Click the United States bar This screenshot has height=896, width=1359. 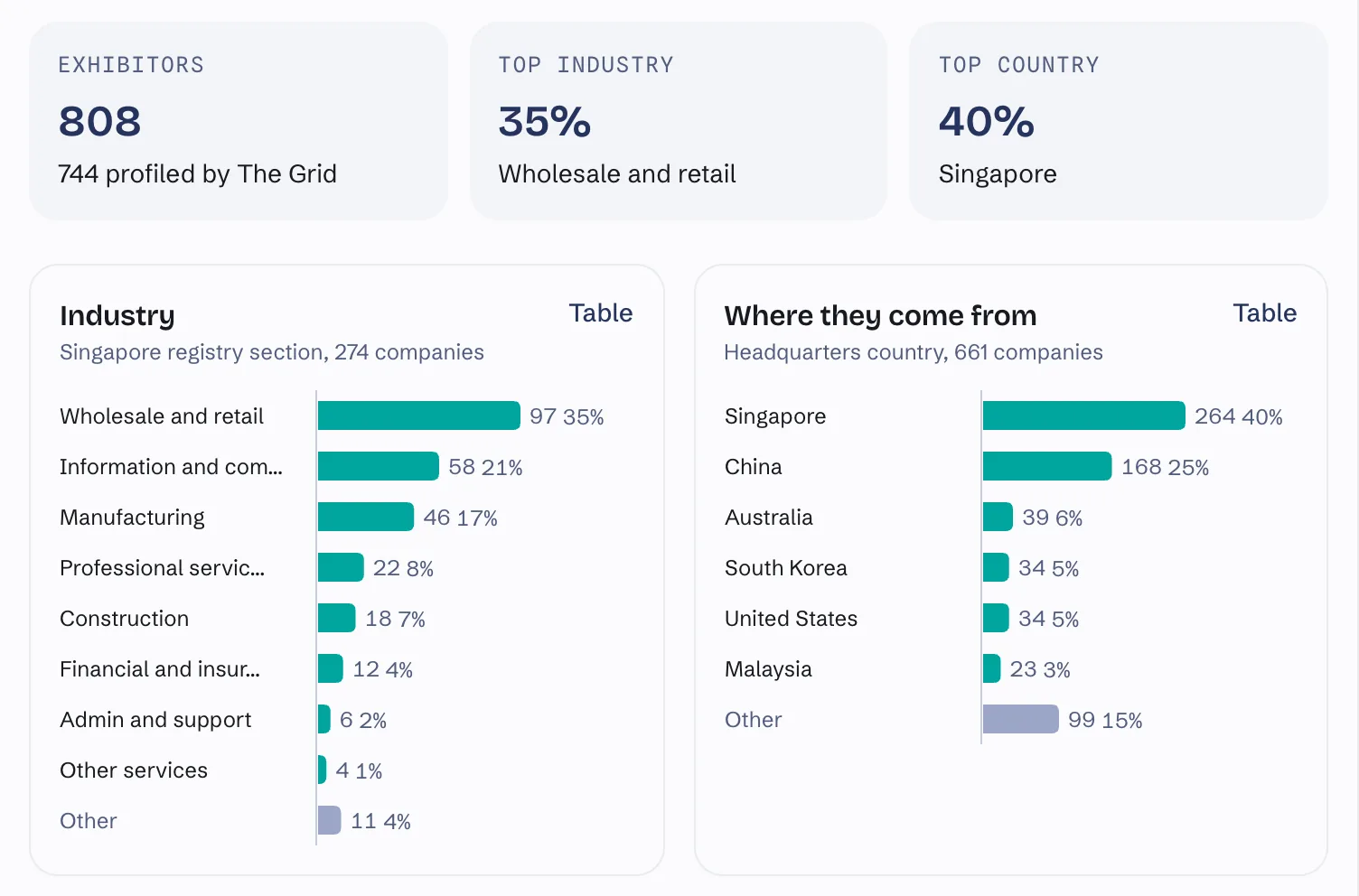[x=996, y=618]
